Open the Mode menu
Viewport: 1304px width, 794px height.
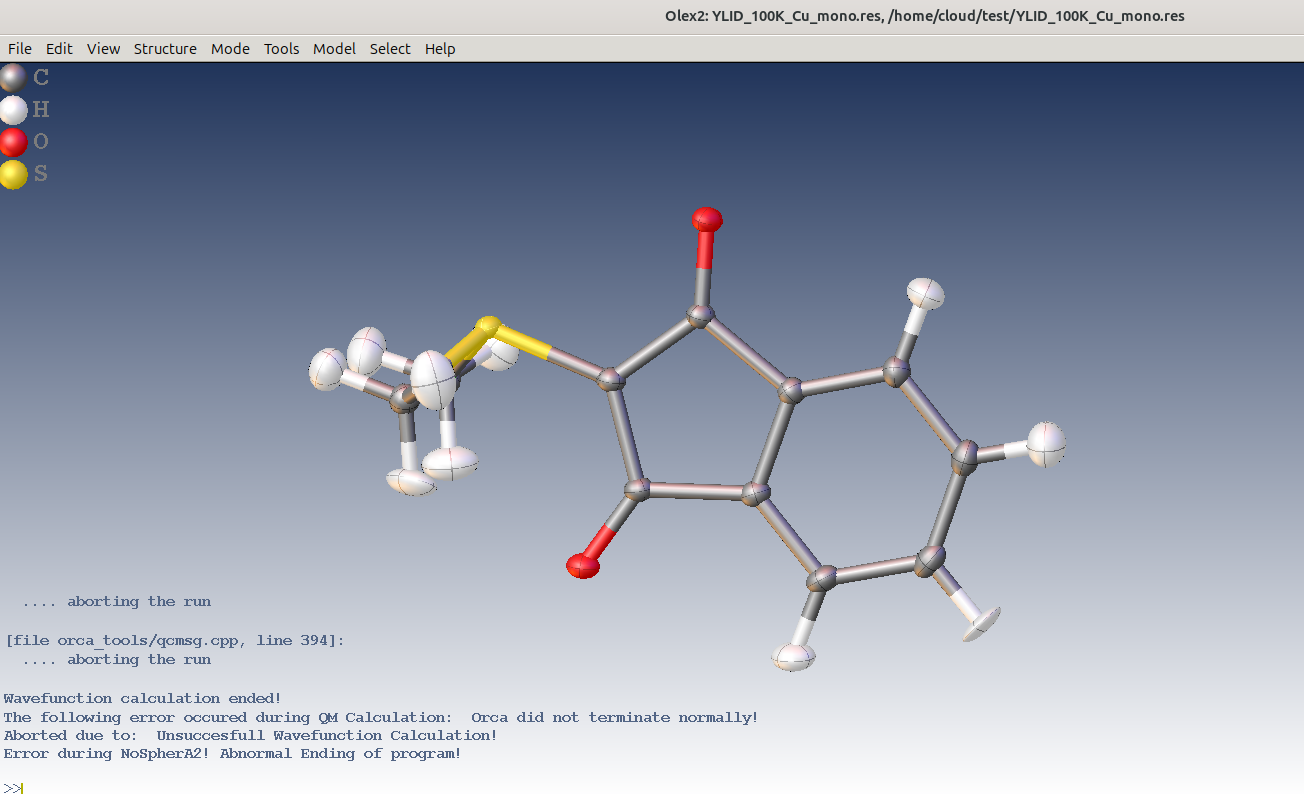[x=230, y=49]
